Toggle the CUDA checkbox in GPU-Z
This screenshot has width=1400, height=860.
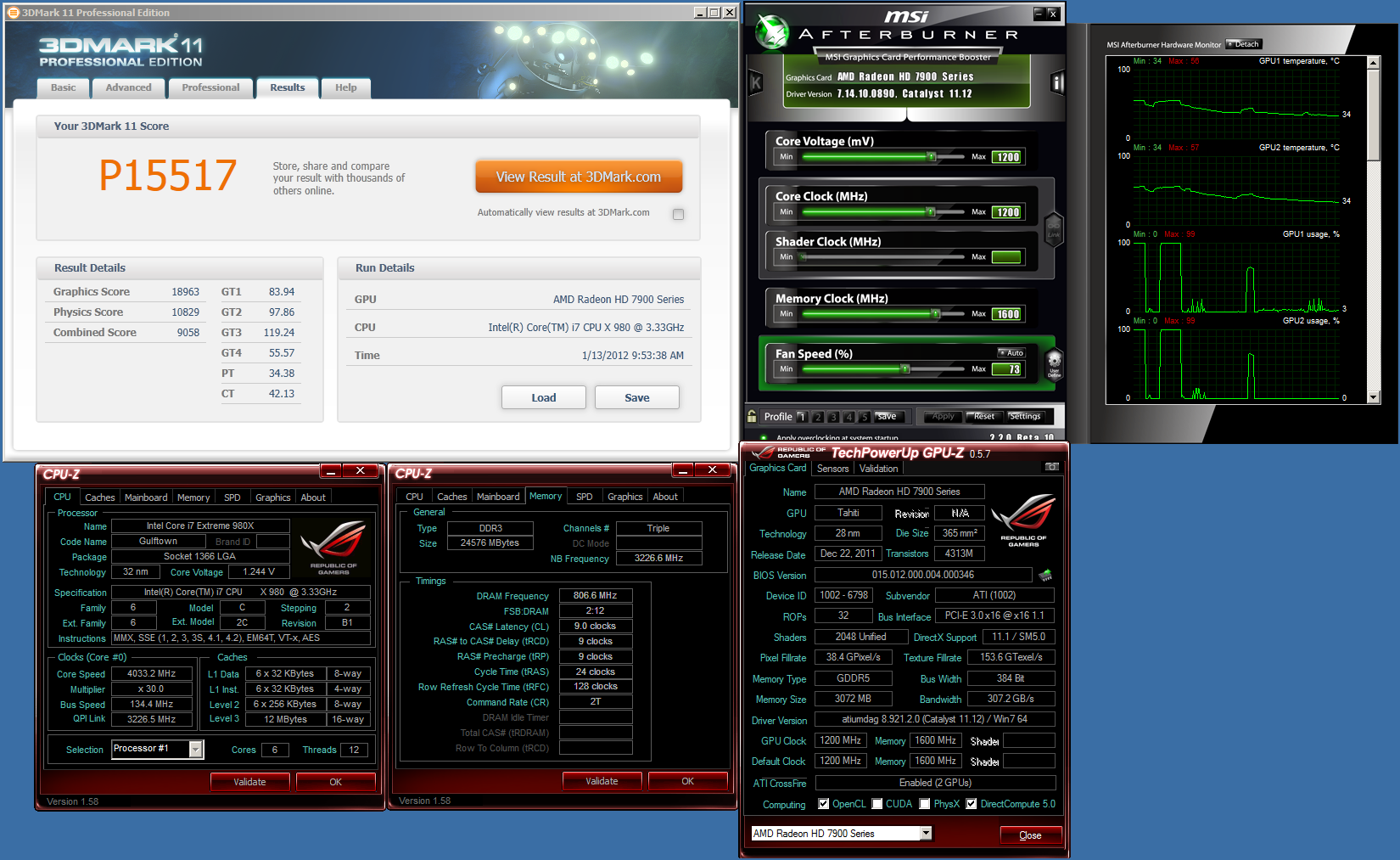(876, 804)
